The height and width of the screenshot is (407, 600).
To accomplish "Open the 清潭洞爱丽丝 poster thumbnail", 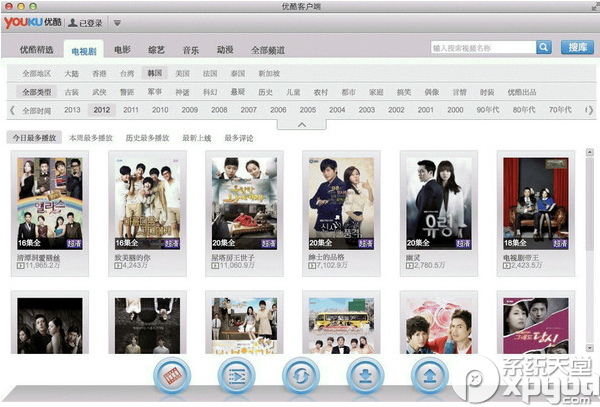I will click(x=50, y=204).
